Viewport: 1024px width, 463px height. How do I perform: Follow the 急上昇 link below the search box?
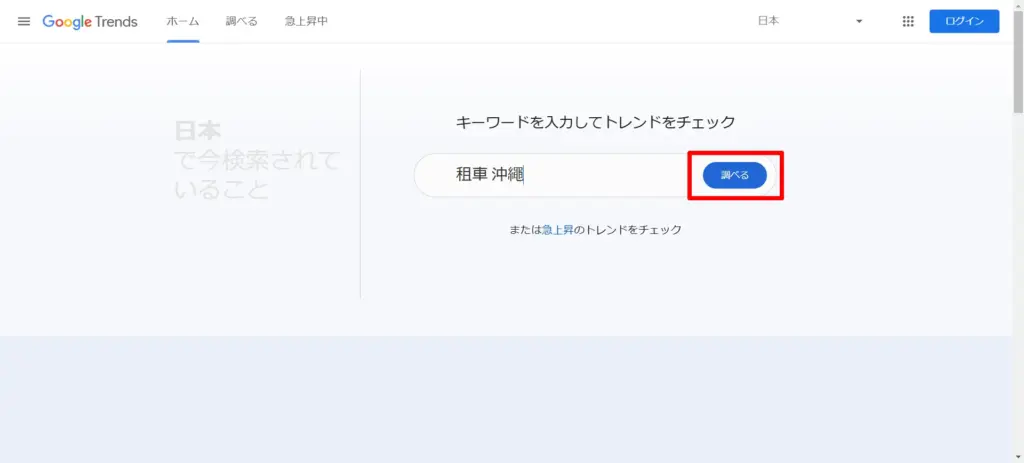558,230
